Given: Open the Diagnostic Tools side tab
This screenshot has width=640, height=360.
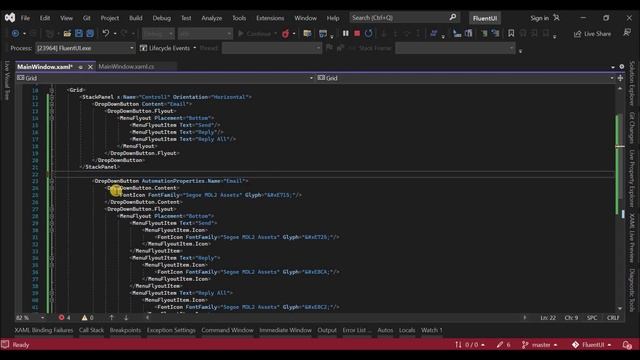Looking at the screenshot, I should (632, 290).
